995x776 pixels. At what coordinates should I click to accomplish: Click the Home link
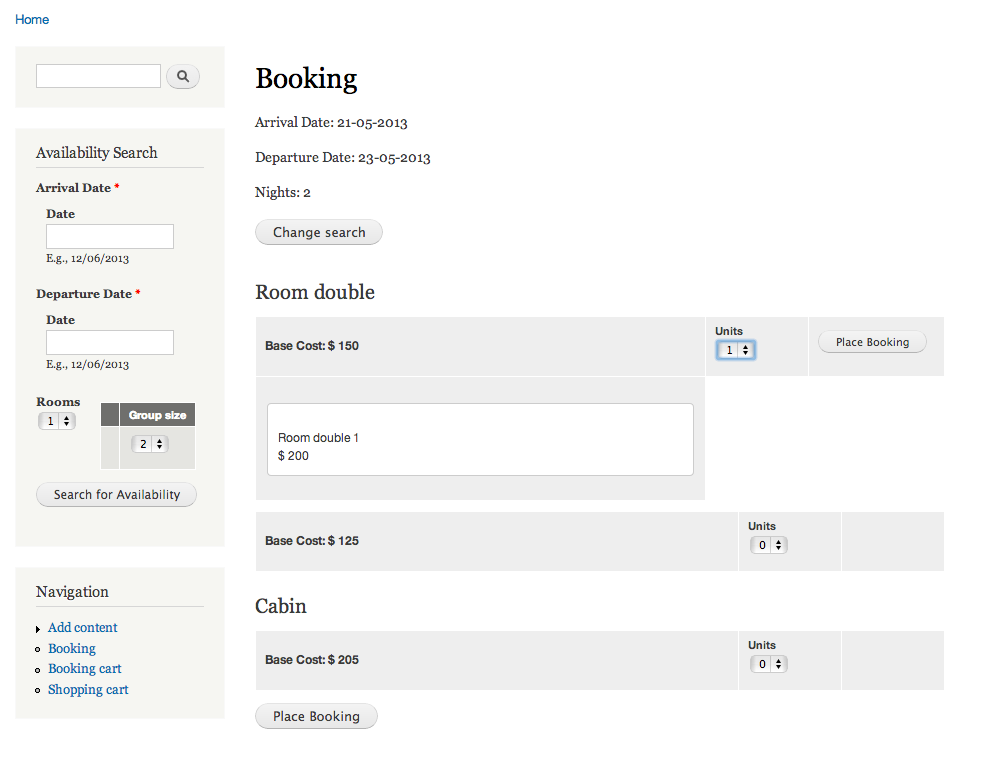click(x=31, y=19)
